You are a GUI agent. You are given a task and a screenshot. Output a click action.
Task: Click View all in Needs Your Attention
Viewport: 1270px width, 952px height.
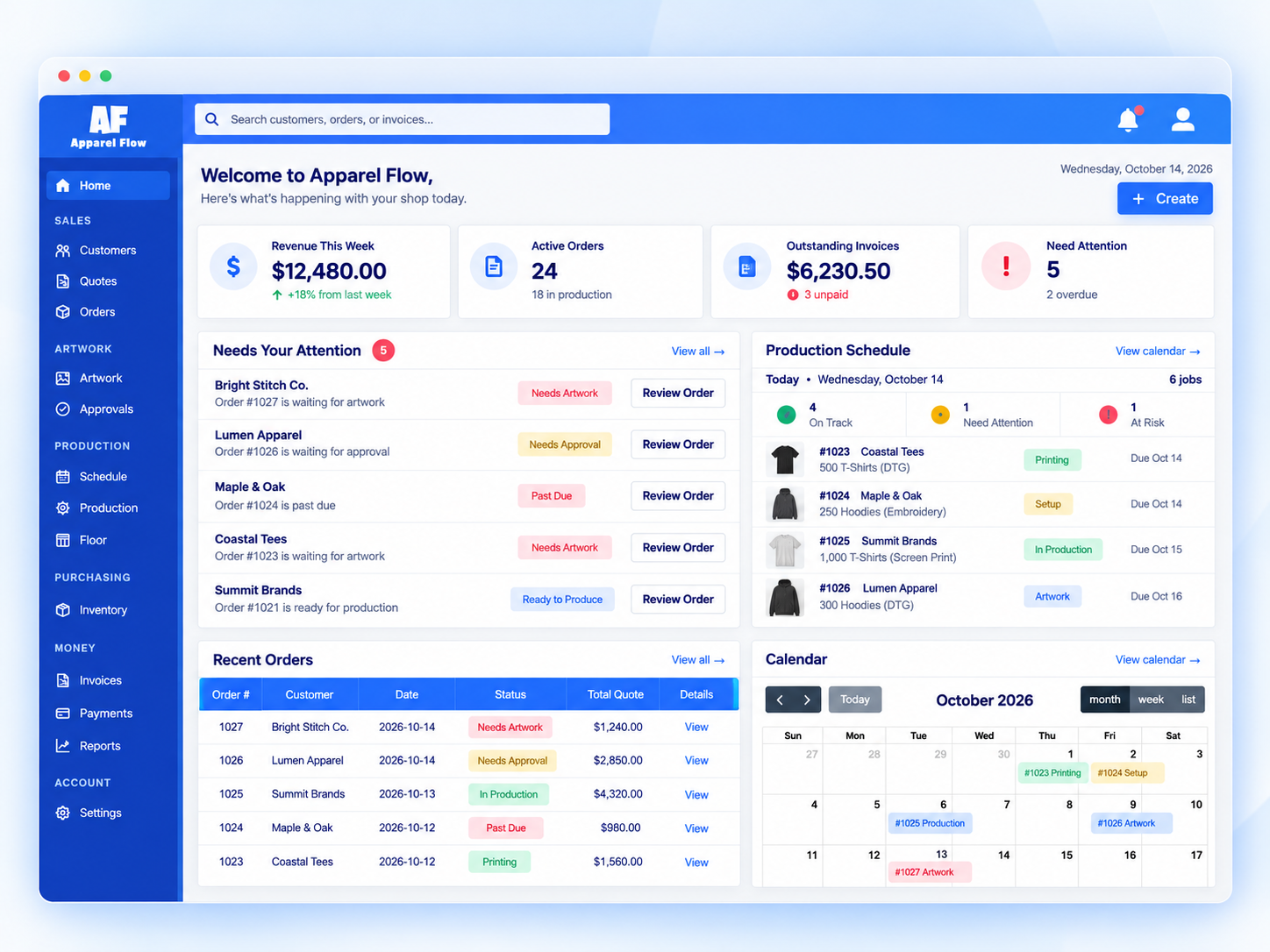[698, 352]
